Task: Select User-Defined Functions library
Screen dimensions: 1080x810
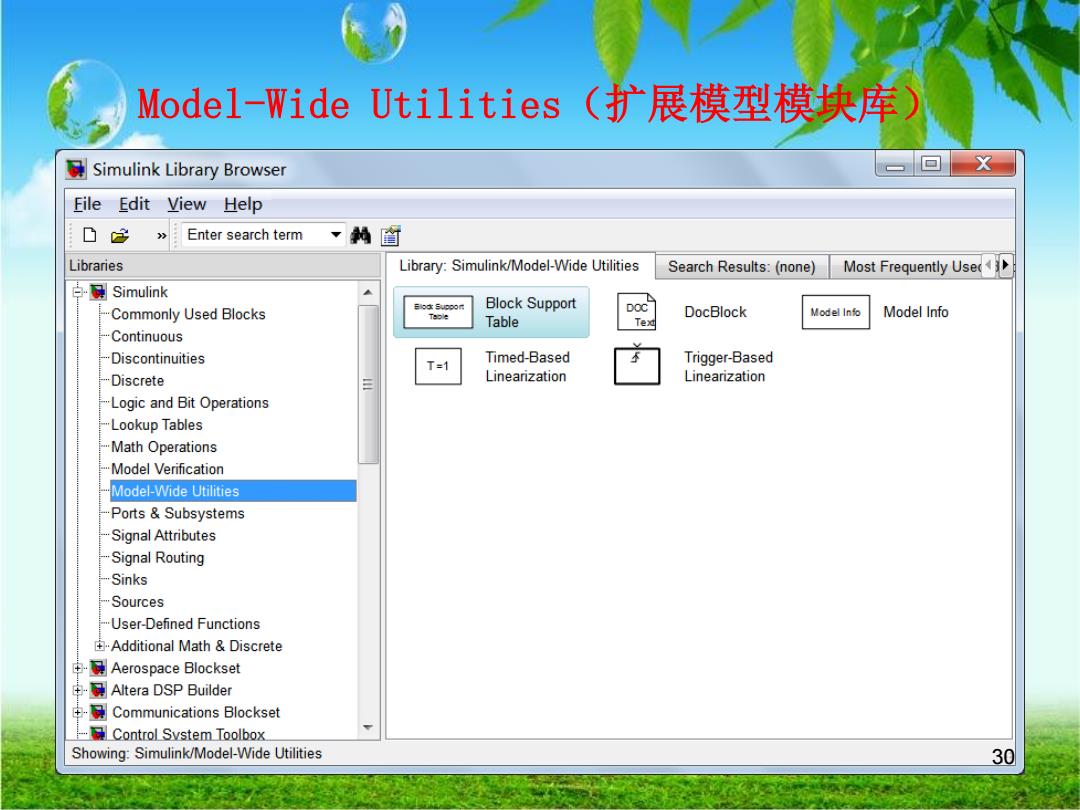Action: (x=185, y=623)
